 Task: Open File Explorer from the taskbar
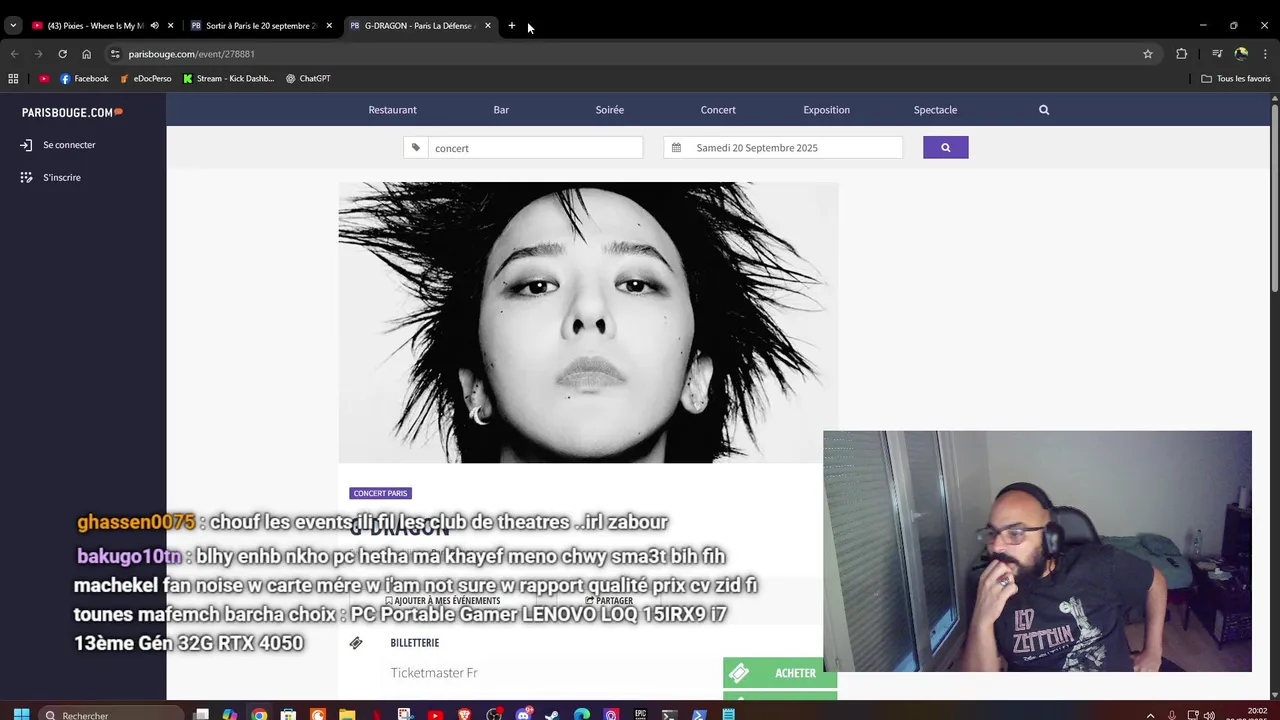[347, 715]
